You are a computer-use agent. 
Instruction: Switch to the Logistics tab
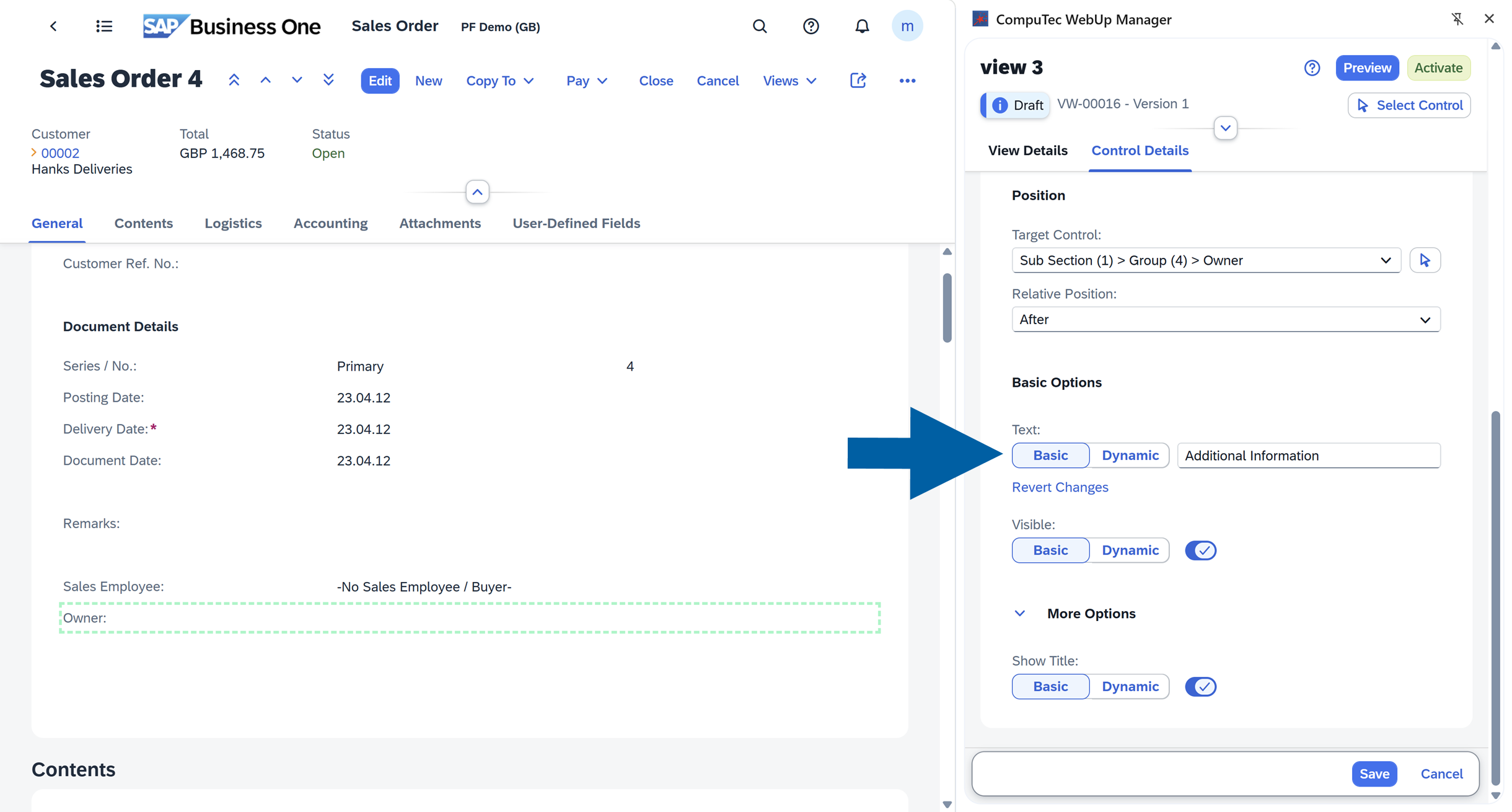pos(233,223)
